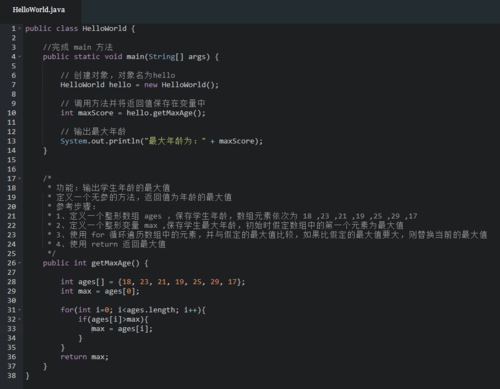Collapse the class fold arrow at line 1
Image resolution: width=500 pixels, height=389 pixels.
coord(19,29)
